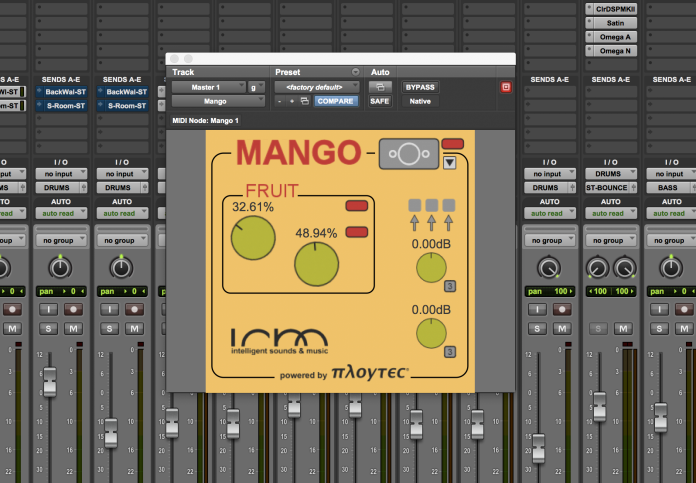Click the ST-BOUNCE channel volume fader
The height and width of the screenshot is (483, 696).
coord(600,406)
